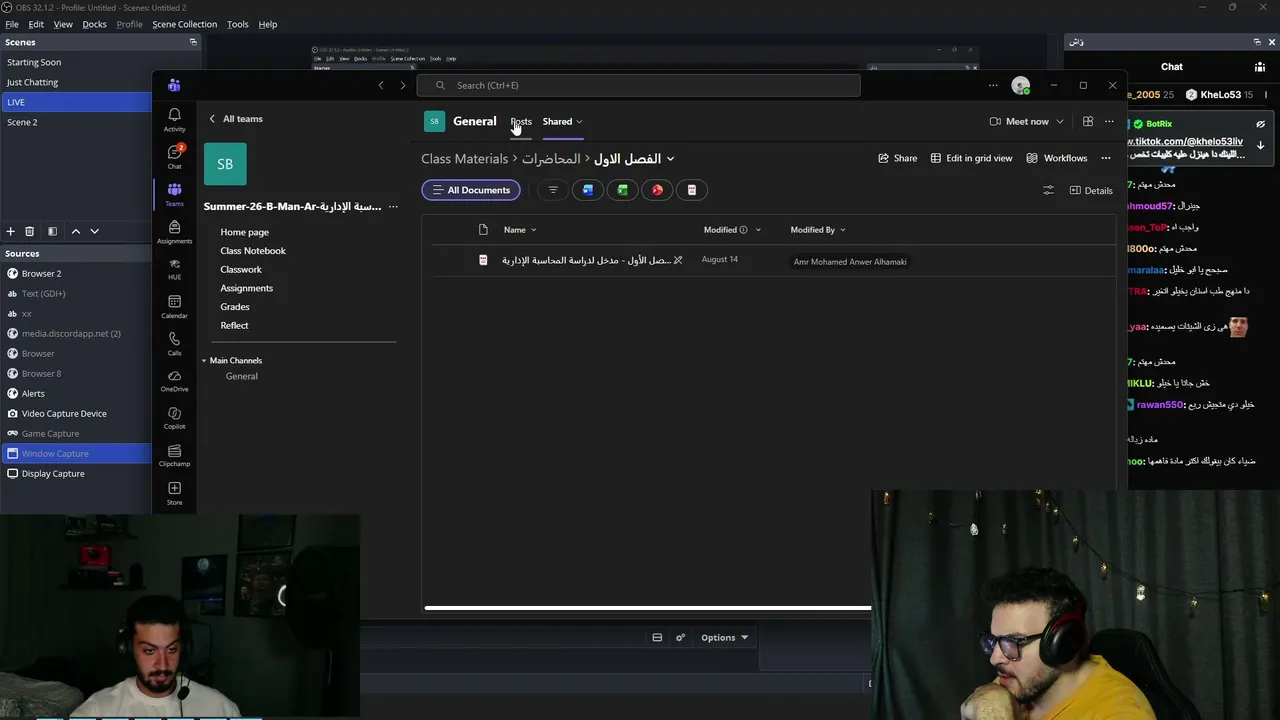Open the General channel in Main Channels
1280x720 pixels.
(x=242, y=376)
